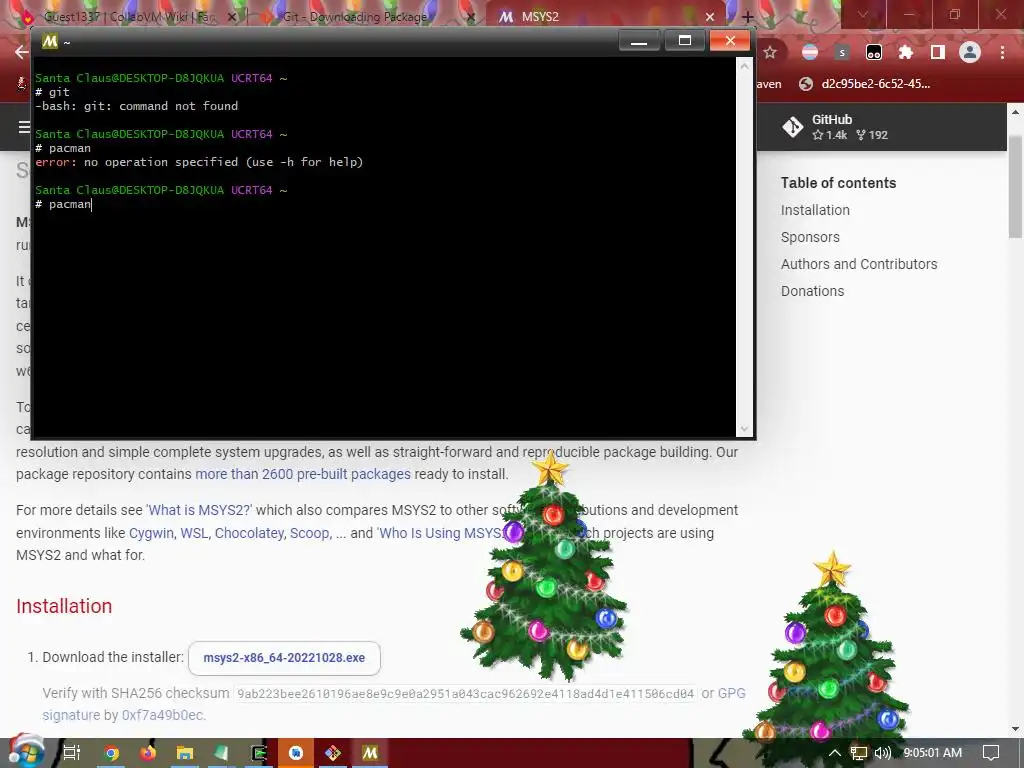
Task: Open a new Chrome tab
Action: point(748,17)
